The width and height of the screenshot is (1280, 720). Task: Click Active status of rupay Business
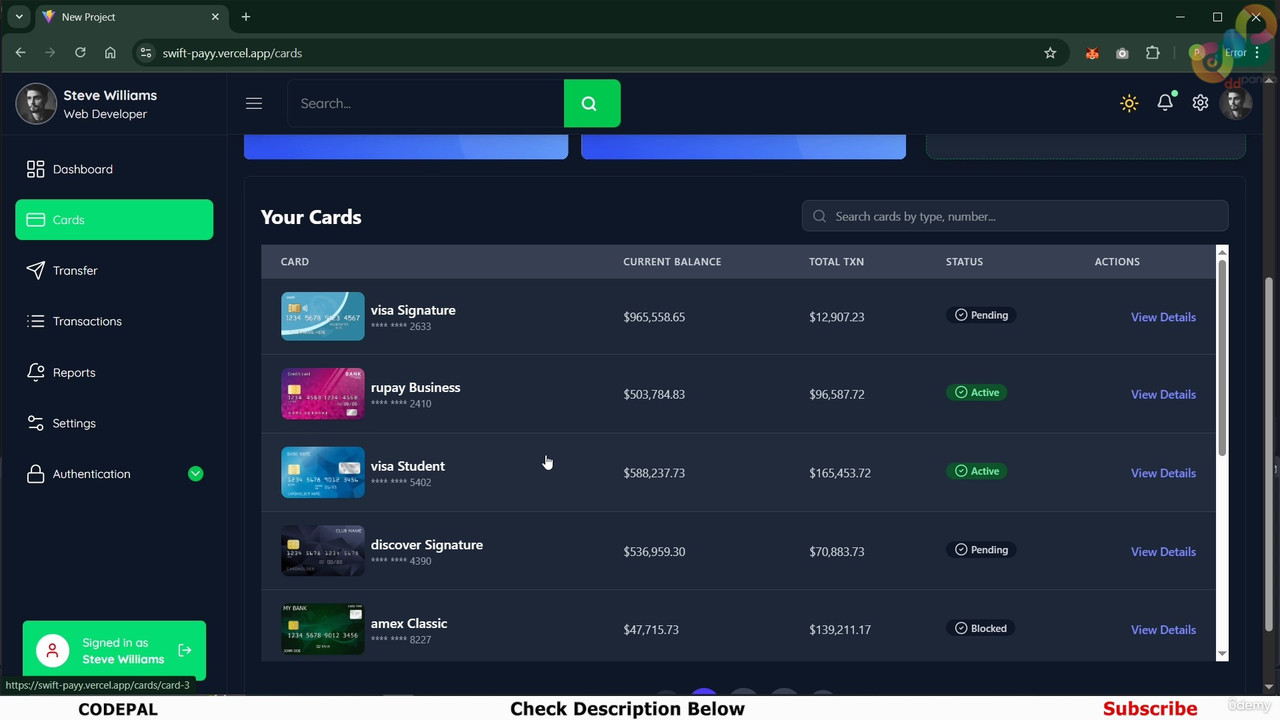pyautogui.click(x=977, y=393)
